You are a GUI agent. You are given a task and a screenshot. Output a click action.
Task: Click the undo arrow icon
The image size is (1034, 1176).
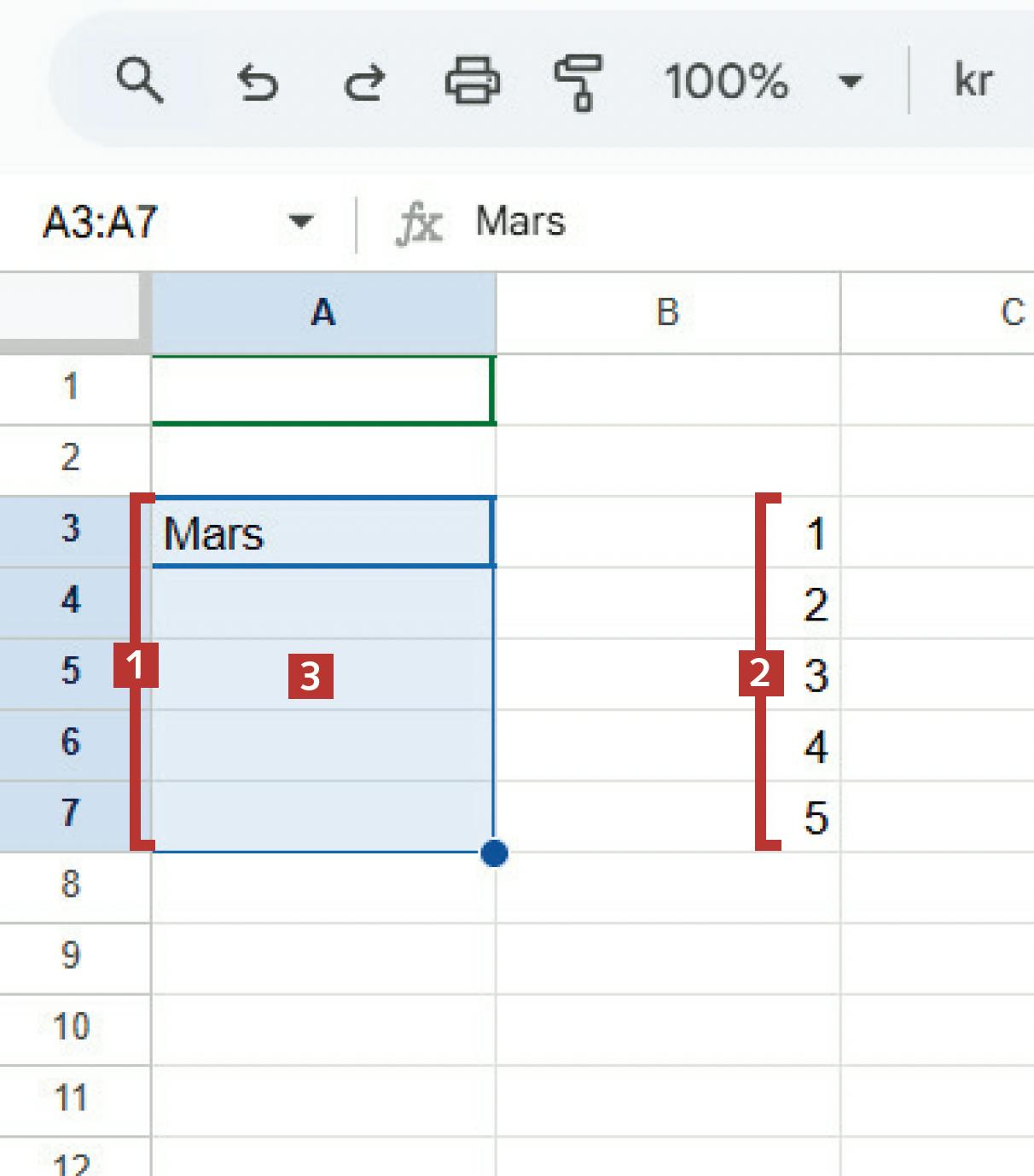pos(258,83)
